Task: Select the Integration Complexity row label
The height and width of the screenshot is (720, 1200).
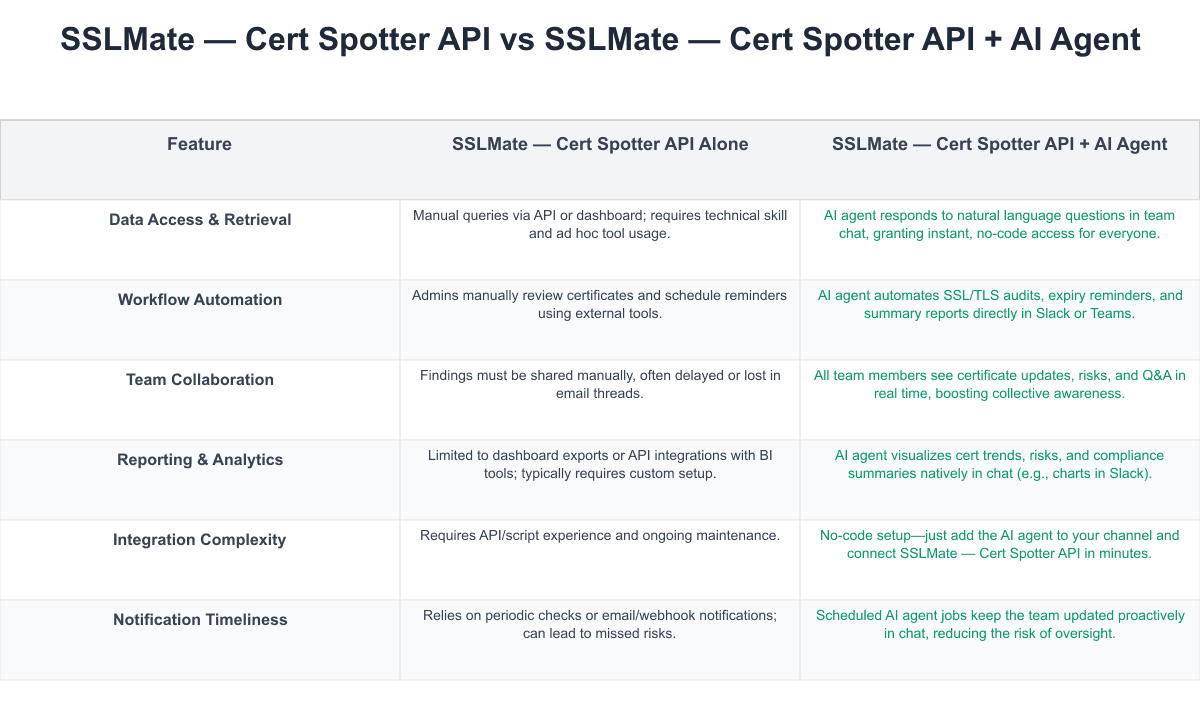Action: (x=200, y=539)
